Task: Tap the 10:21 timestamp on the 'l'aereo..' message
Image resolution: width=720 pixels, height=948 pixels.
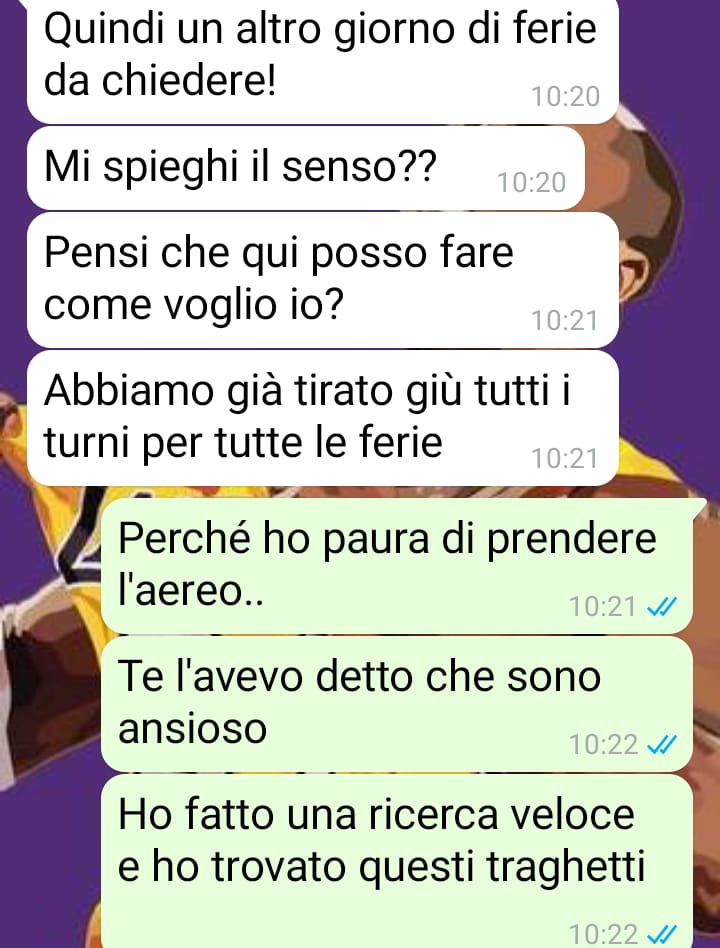Action: [x=603, y=606]
